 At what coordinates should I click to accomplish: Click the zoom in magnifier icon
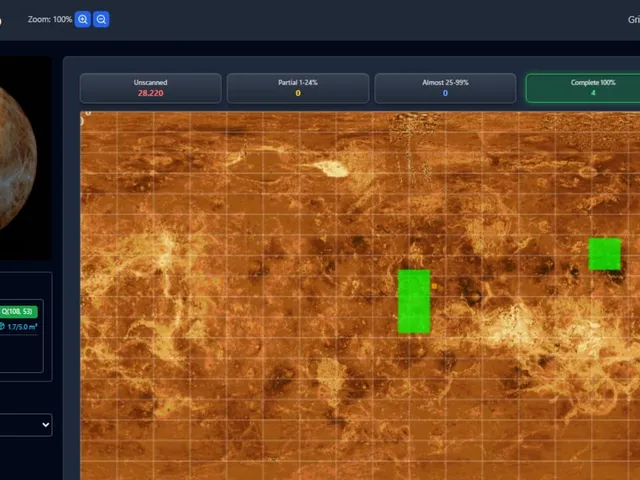pyautogui.click(x=82, y=19)
